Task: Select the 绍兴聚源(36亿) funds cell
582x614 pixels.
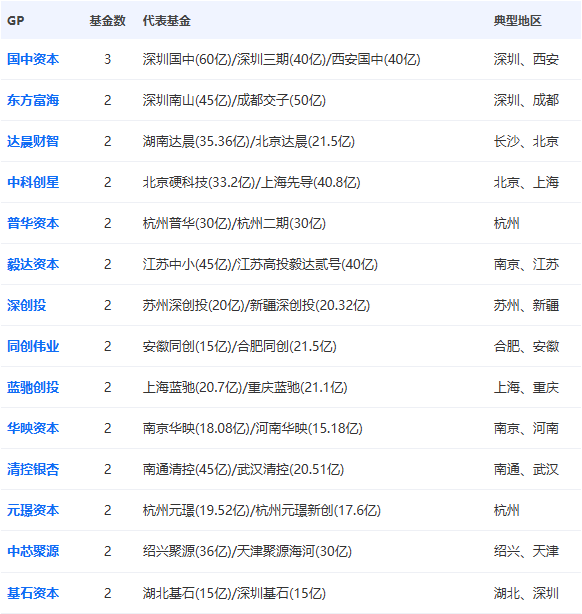Action: (x=247, y=551)
